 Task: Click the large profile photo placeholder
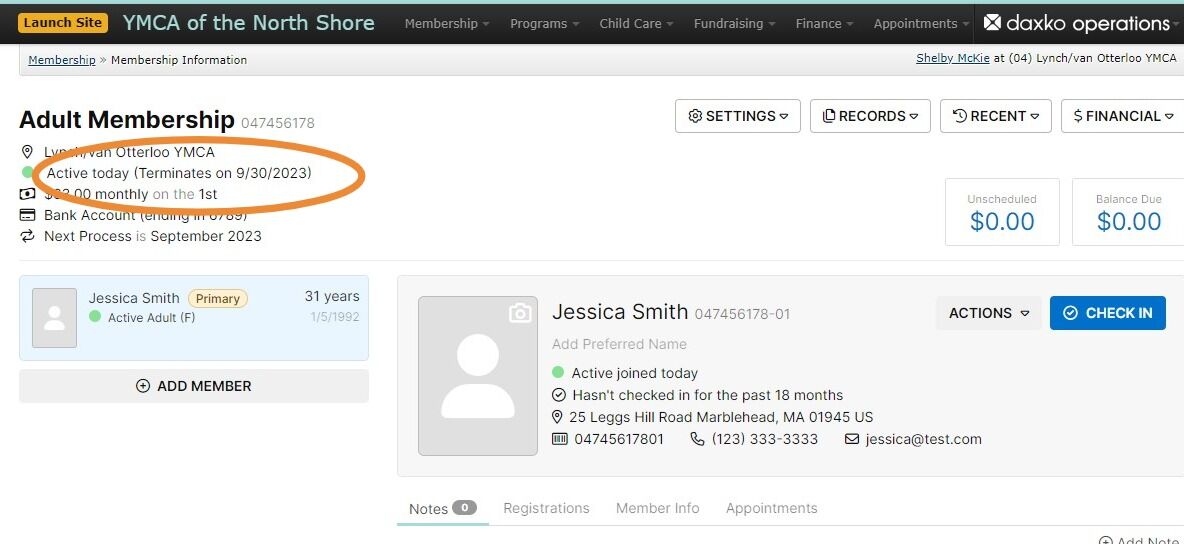click(478, 376)
